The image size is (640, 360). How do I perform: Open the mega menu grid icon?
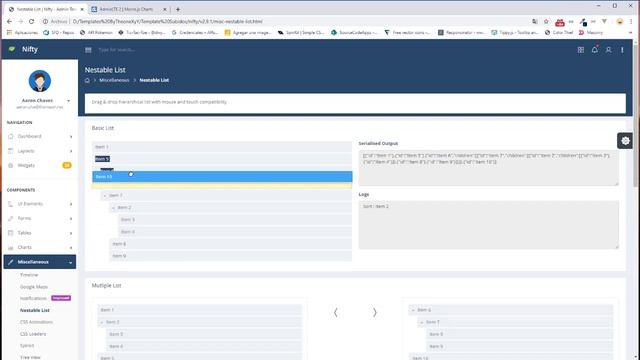tap(580, 50)
